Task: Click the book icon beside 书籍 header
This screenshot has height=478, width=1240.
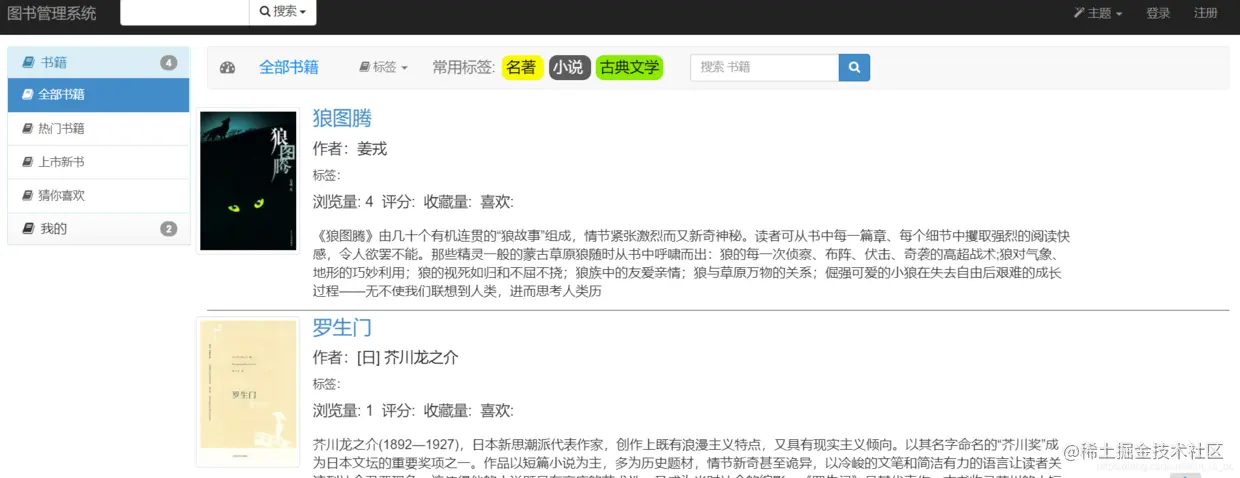Action: pos(28,62)
